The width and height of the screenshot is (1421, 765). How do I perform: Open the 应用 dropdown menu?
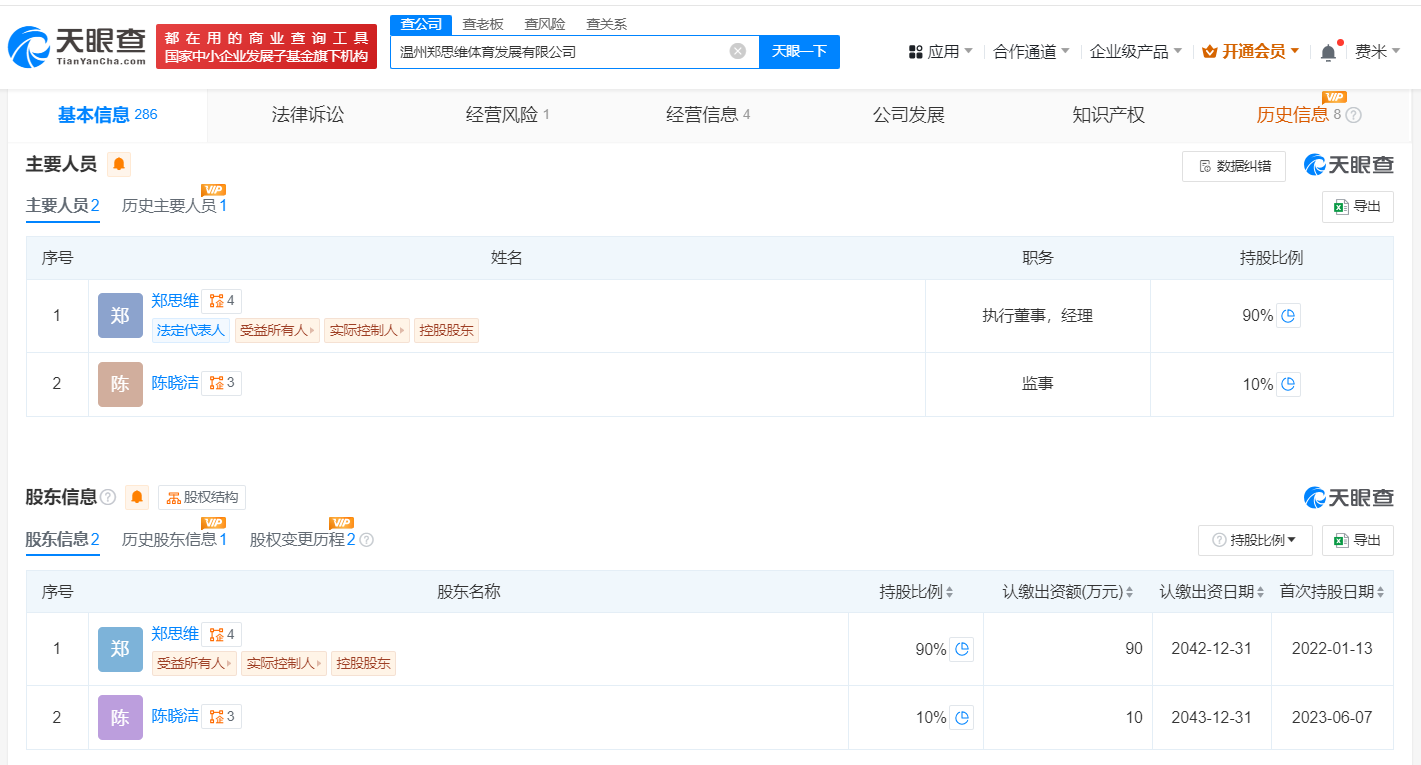[x=940, y=52]
